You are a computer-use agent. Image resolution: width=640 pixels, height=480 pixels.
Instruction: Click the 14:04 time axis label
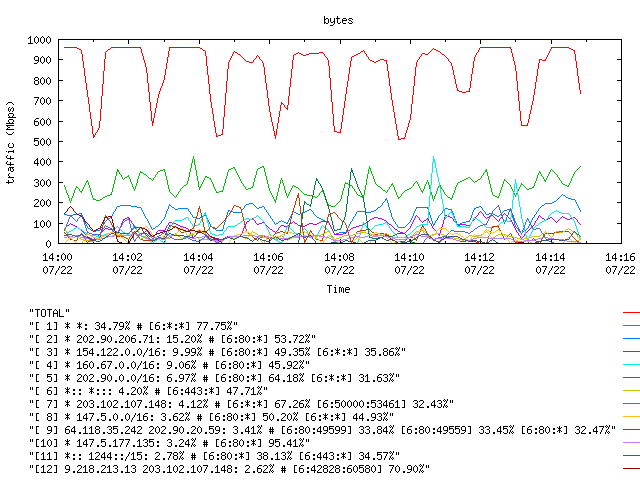(x=198, y=257)
